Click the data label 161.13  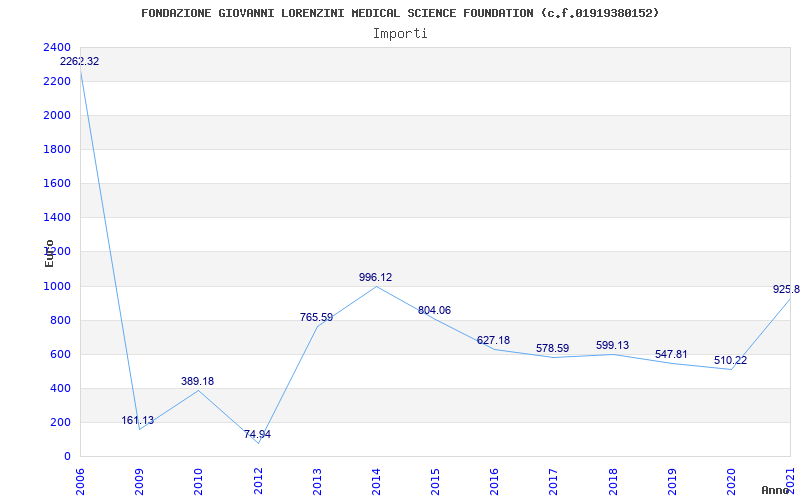pyautogui.click(x=137, y=420)
